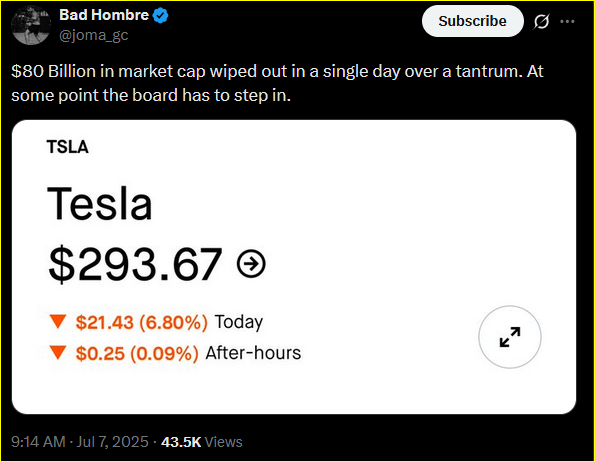Click the TSLA ticker label

(68, 147)
